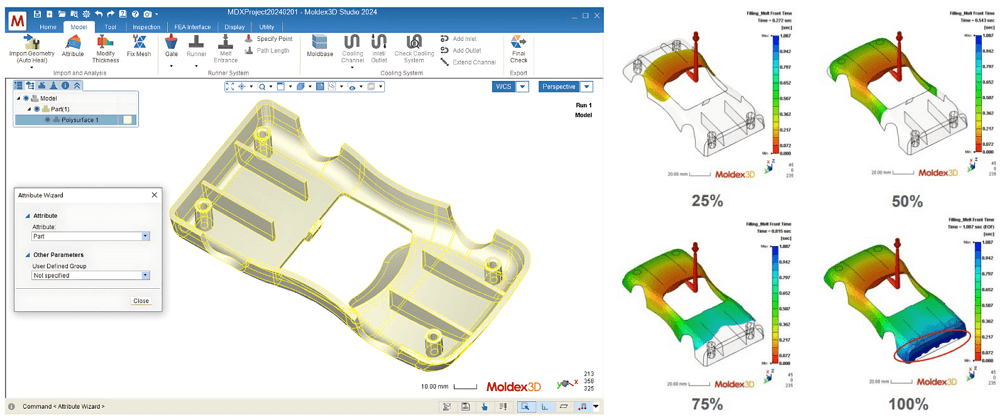Switch to the Inspection ribbon tab
Screen dimensions: 1000x420
coord(146,27)
